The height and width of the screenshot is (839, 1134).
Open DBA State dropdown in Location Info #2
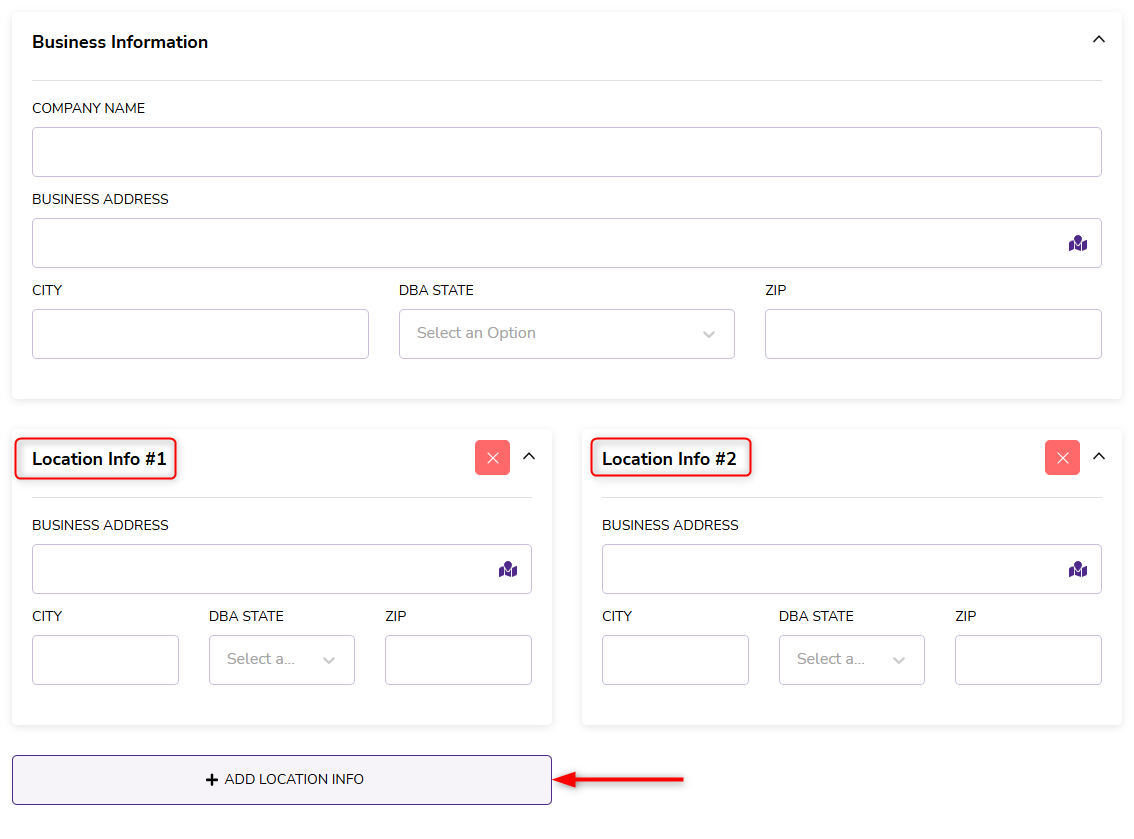(x=851, y=660)
